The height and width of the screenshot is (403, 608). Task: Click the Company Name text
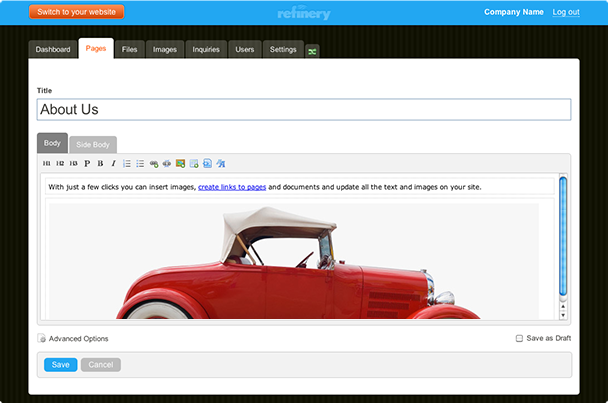[x=514, y=12]
